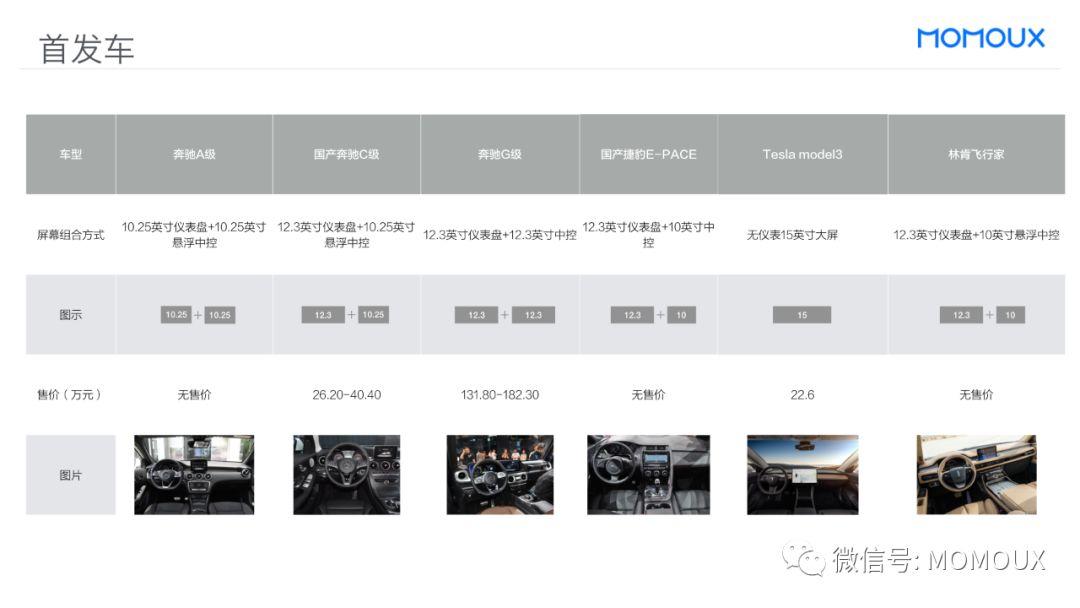Click the 26.20-40.40 price cell
The height and width of the screenshot is (608, 1080).
tap(346, 395)
